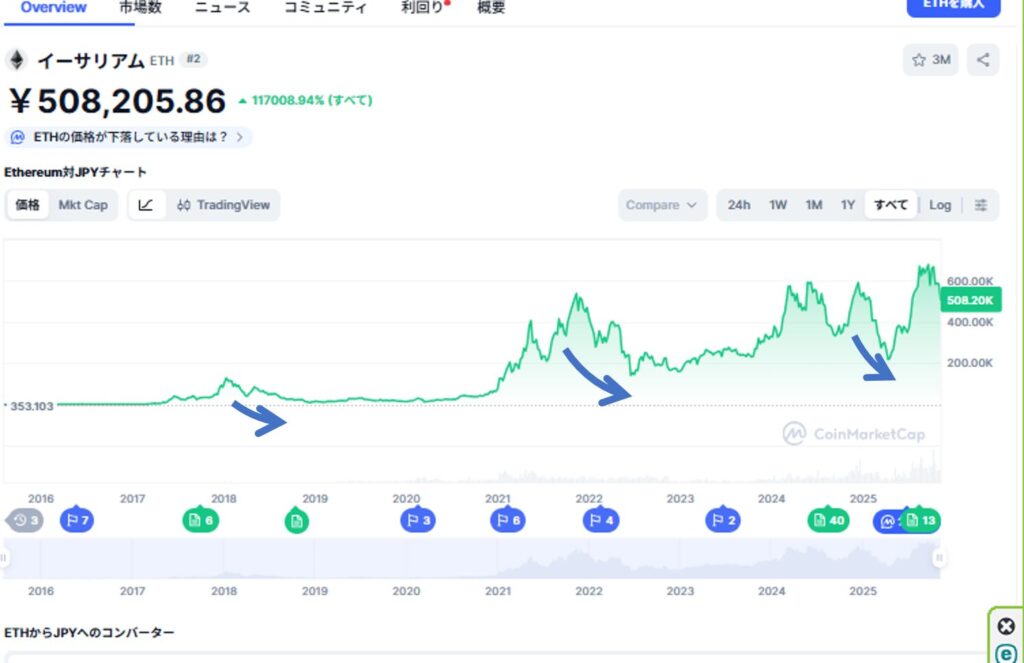The height and width of the screenshot is (663, 1024).
Task: Select the 1Y time range
Action: coord(848,205)
